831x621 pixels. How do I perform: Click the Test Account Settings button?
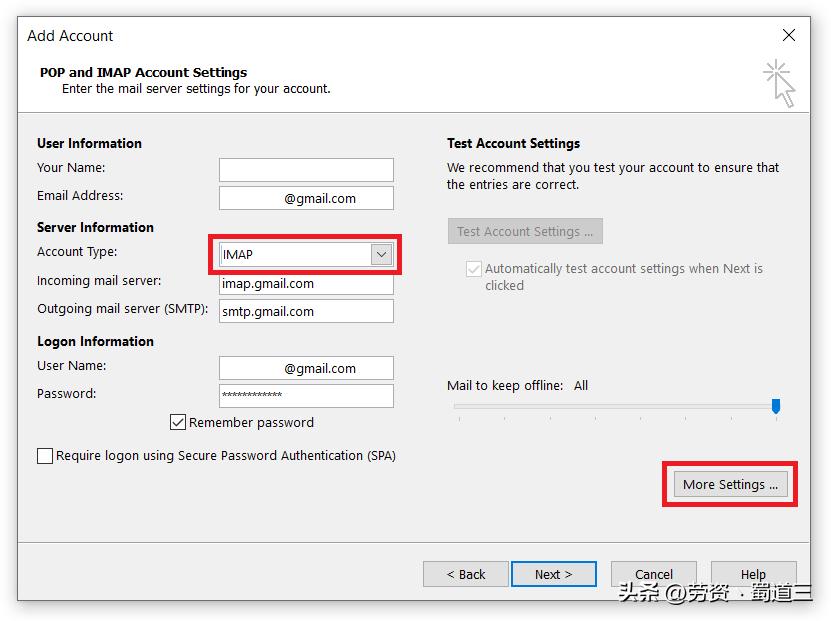[x=524, y=231]
